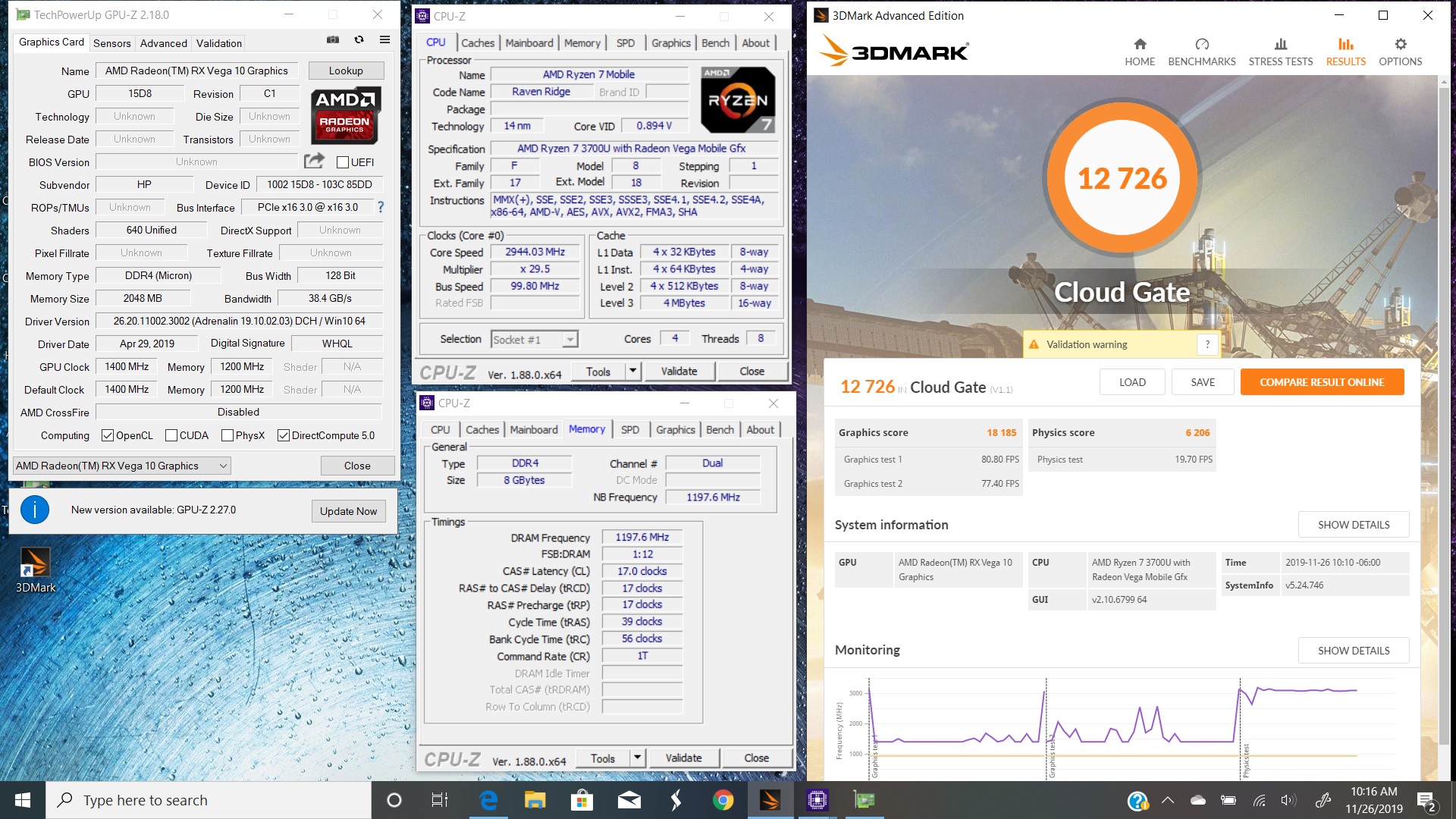Click Update Now for GPU-Z
1456x819 pixels.
point(348,511)
